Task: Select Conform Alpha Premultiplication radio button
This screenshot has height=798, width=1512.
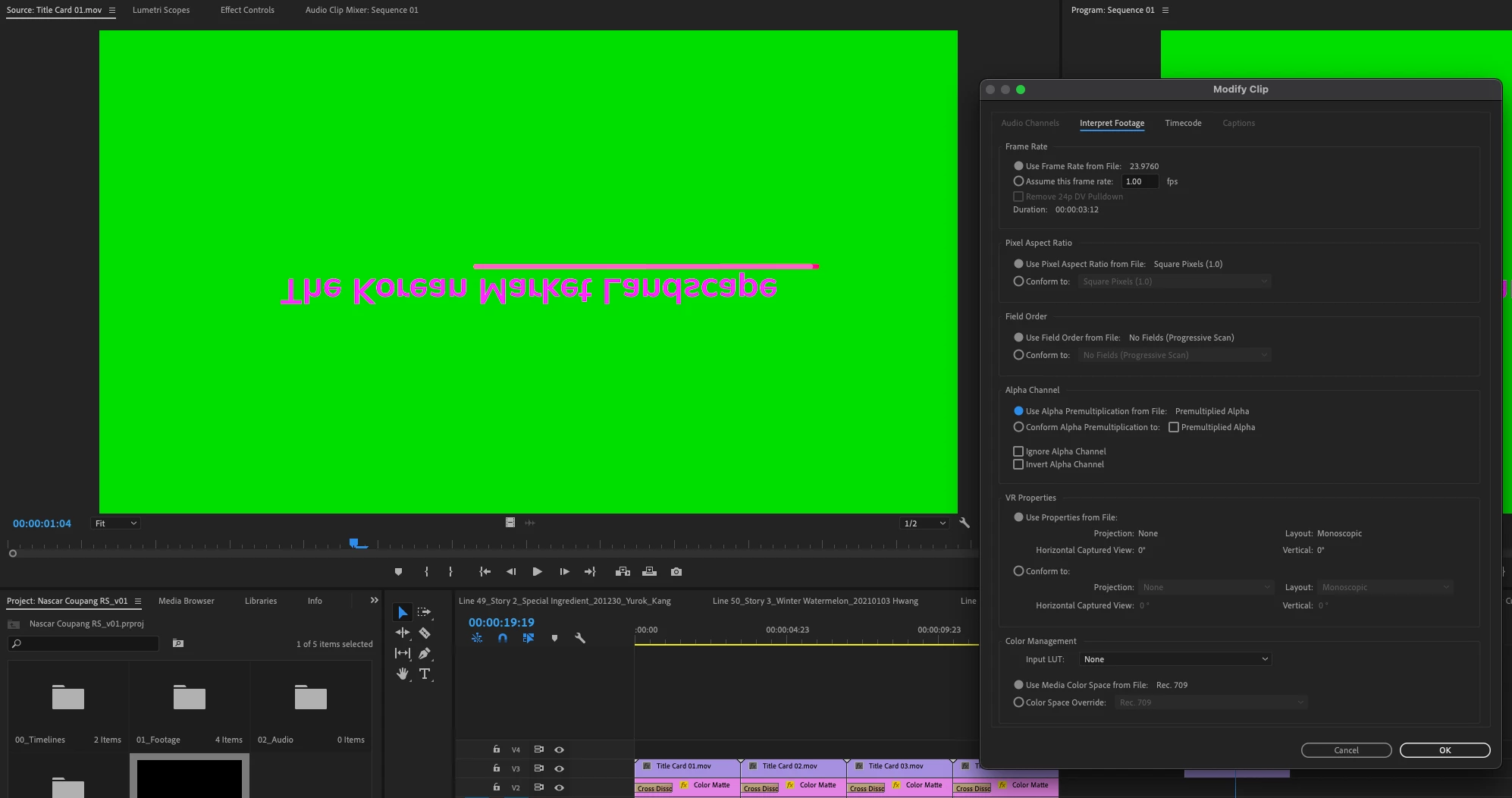Action: click(x=1018, y=427)
